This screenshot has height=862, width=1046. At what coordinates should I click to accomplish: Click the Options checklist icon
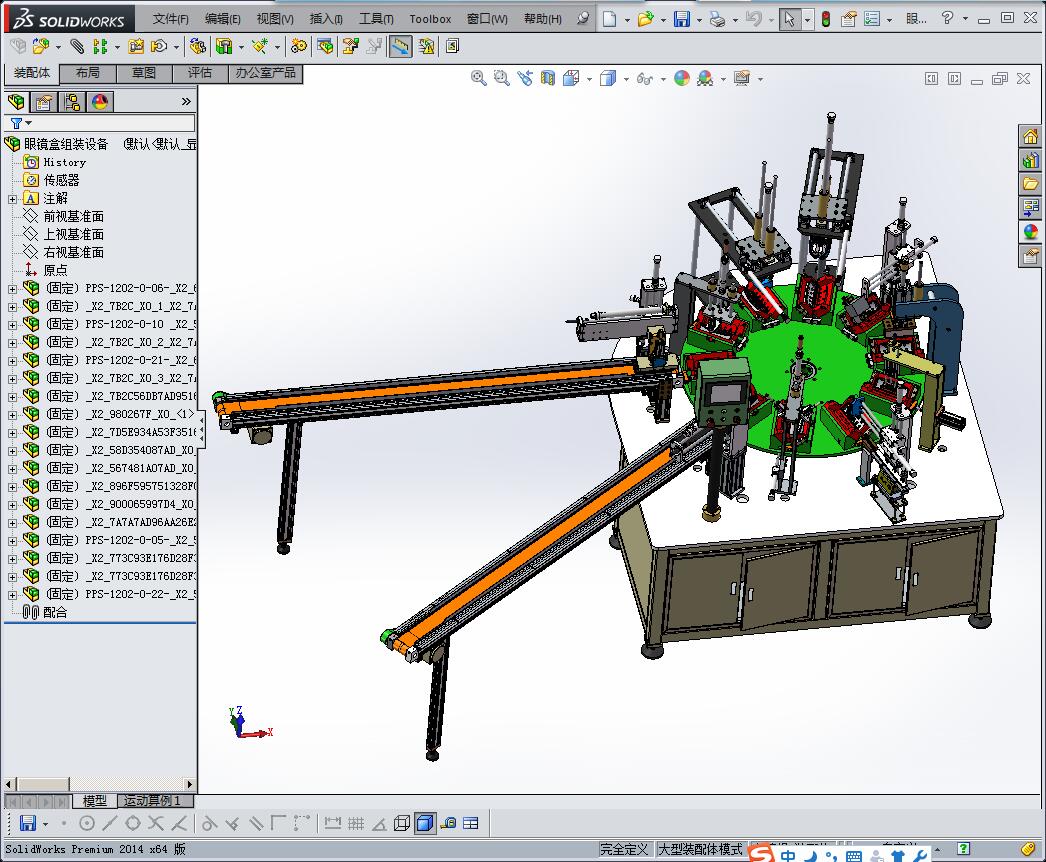[872, 19]
